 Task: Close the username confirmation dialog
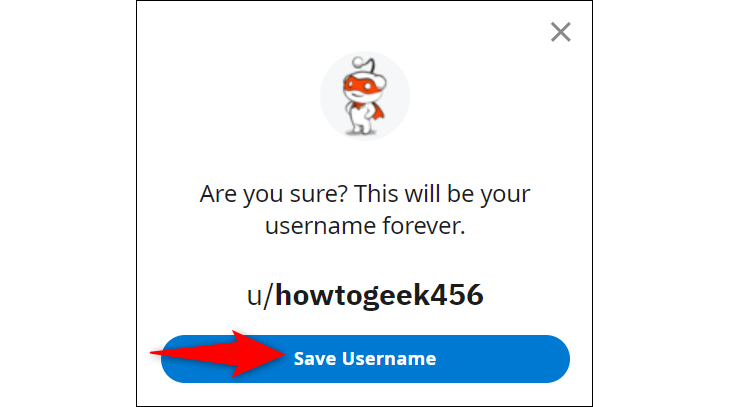click(x=561, y=32)
